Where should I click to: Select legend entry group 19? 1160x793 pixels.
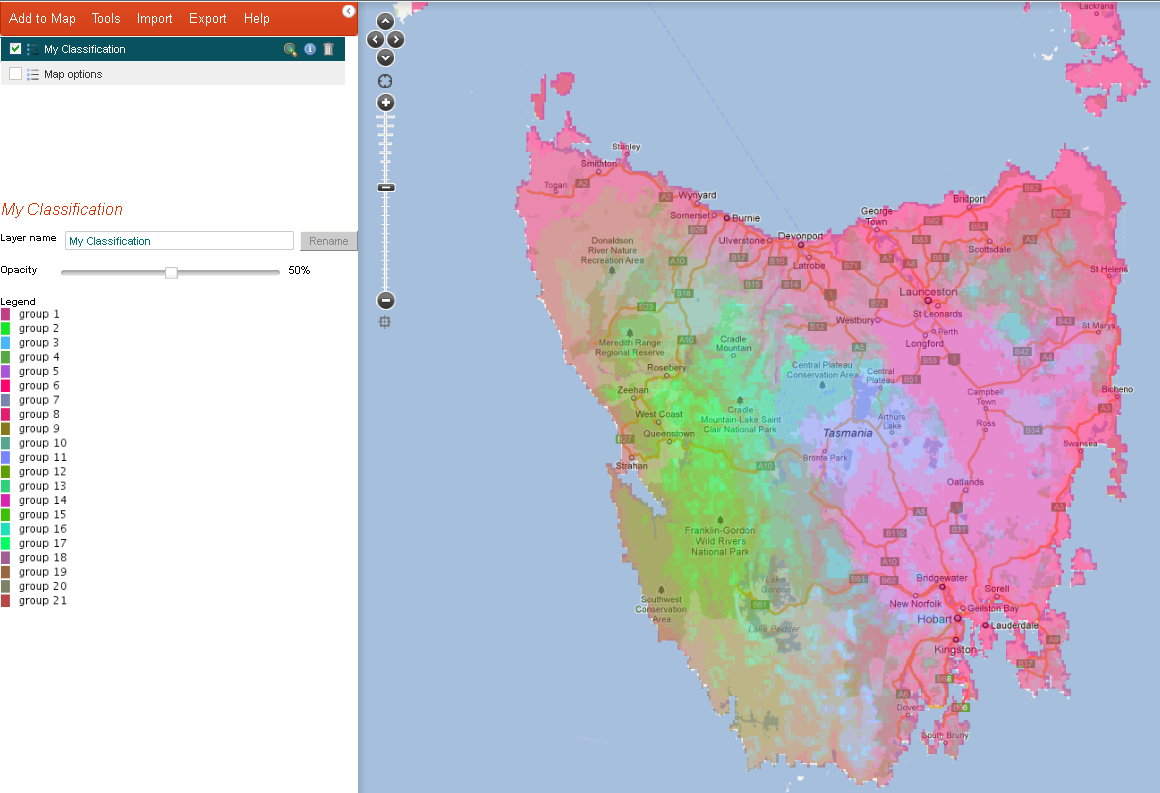(x=43, y=572)
